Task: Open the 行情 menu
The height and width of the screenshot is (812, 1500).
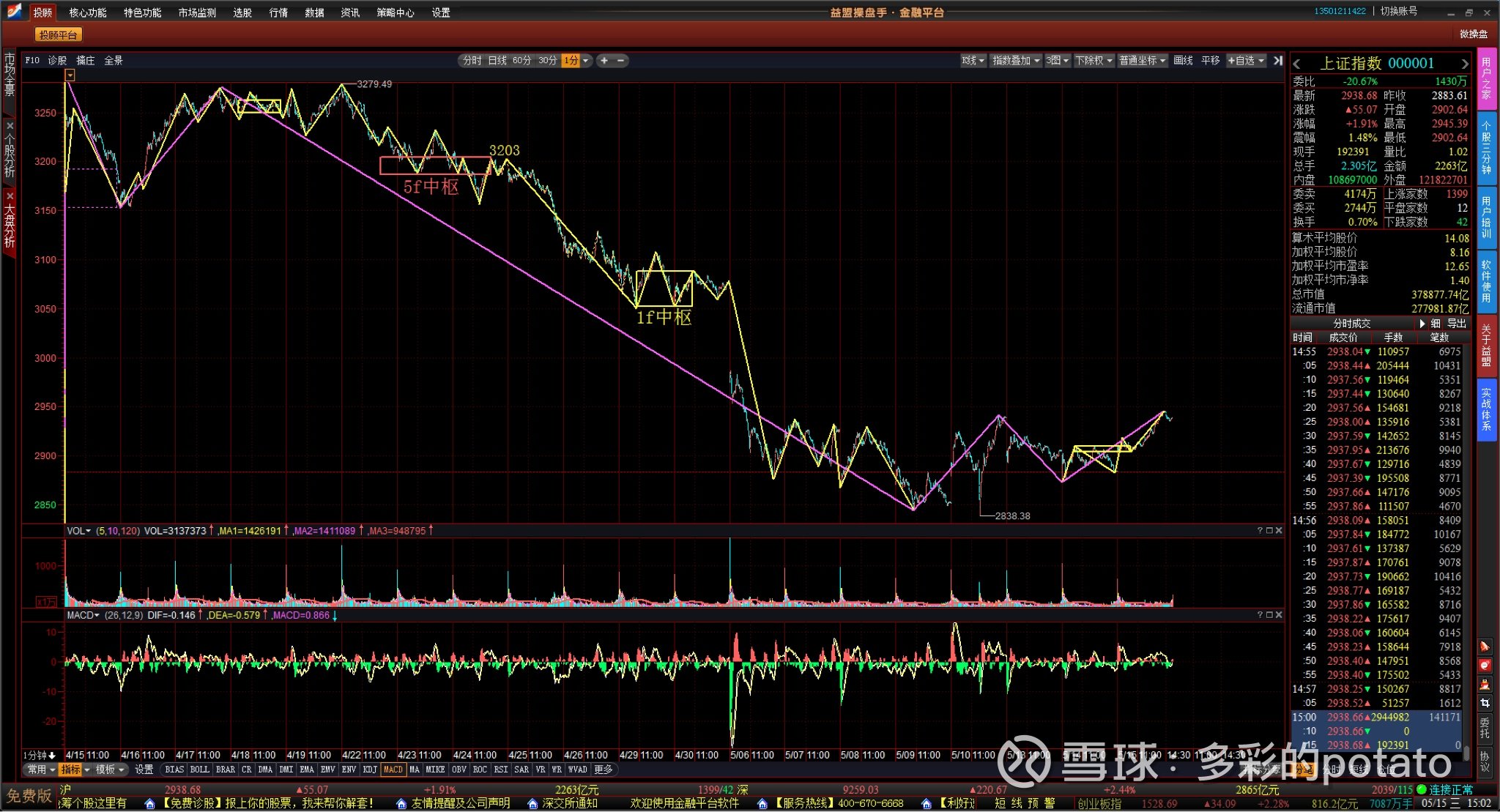Action: click(x=278, y=12)
